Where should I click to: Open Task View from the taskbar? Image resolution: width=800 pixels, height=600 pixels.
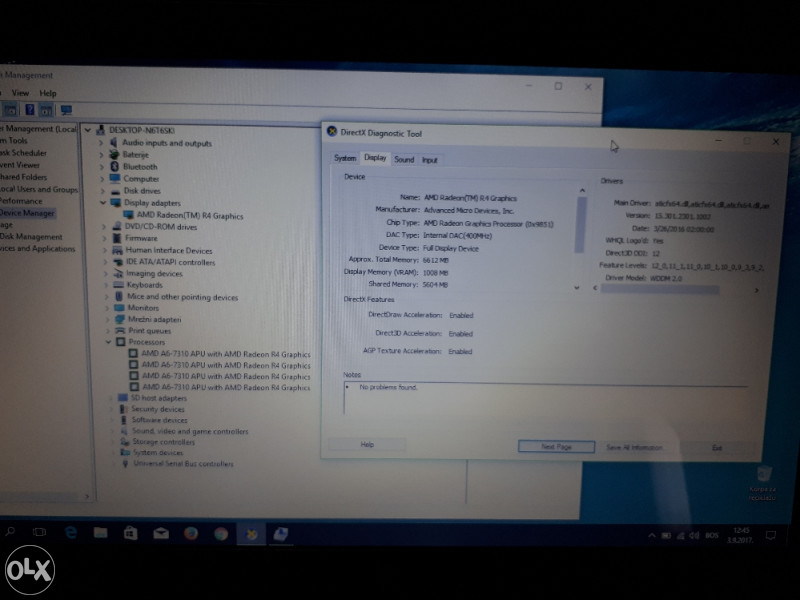(39, 532)
